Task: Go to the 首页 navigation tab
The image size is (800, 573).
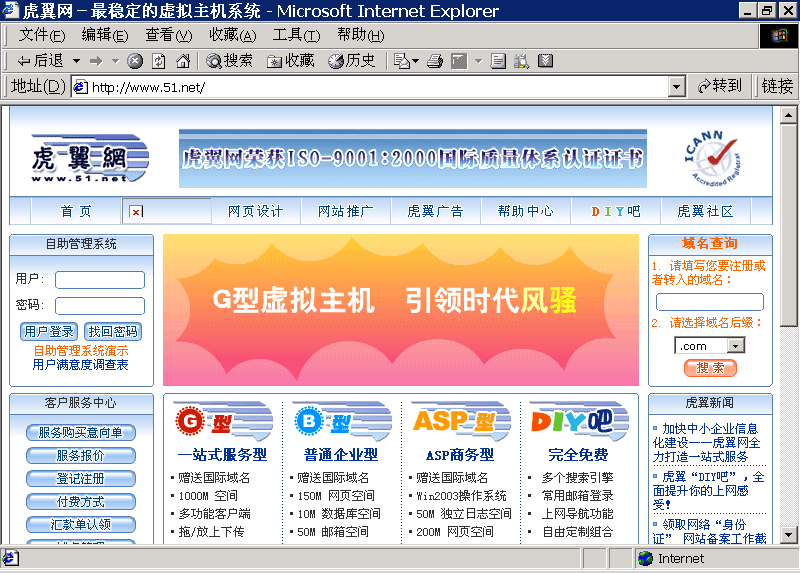Action: (x=76, y=211)
